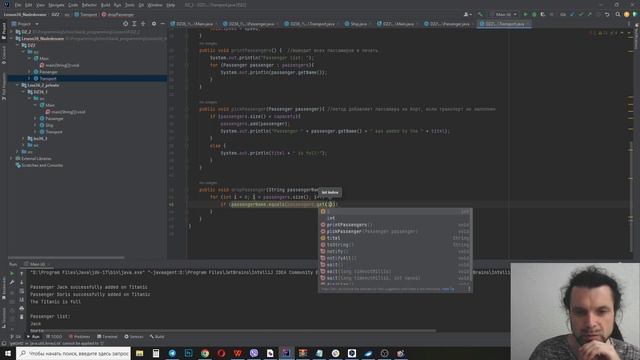Open Project vertical tab on left edge
The image size is (640, 360).
tap(4, 32)
